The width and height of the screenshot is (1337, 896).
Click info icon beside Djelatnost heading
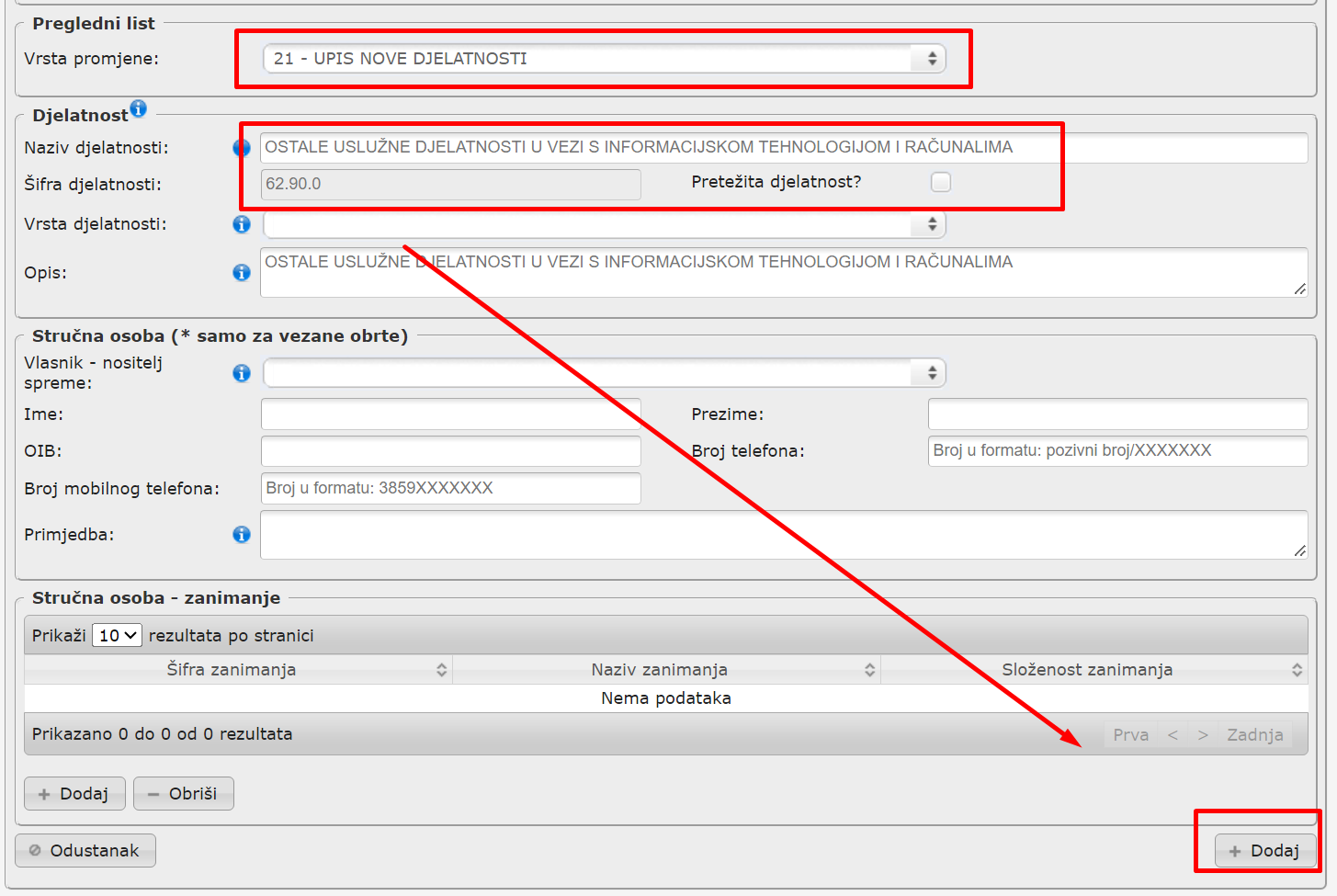pyautogui.click(x=138, y=108)
